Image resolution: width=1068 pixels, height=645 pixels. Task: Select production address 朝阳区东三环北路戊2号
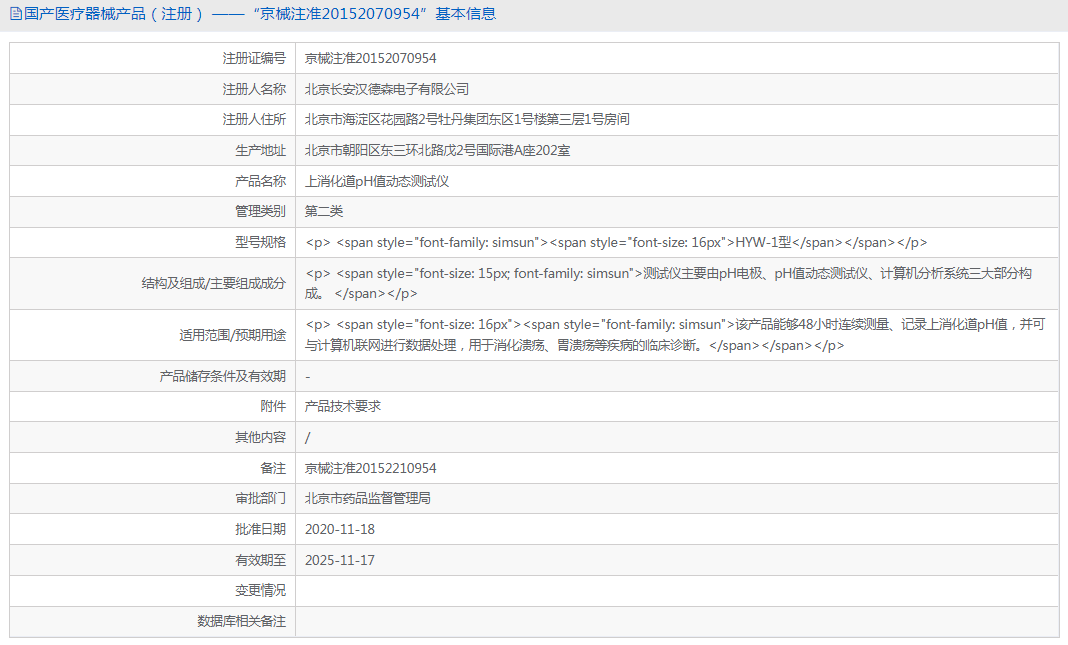(x=437, y=151)
